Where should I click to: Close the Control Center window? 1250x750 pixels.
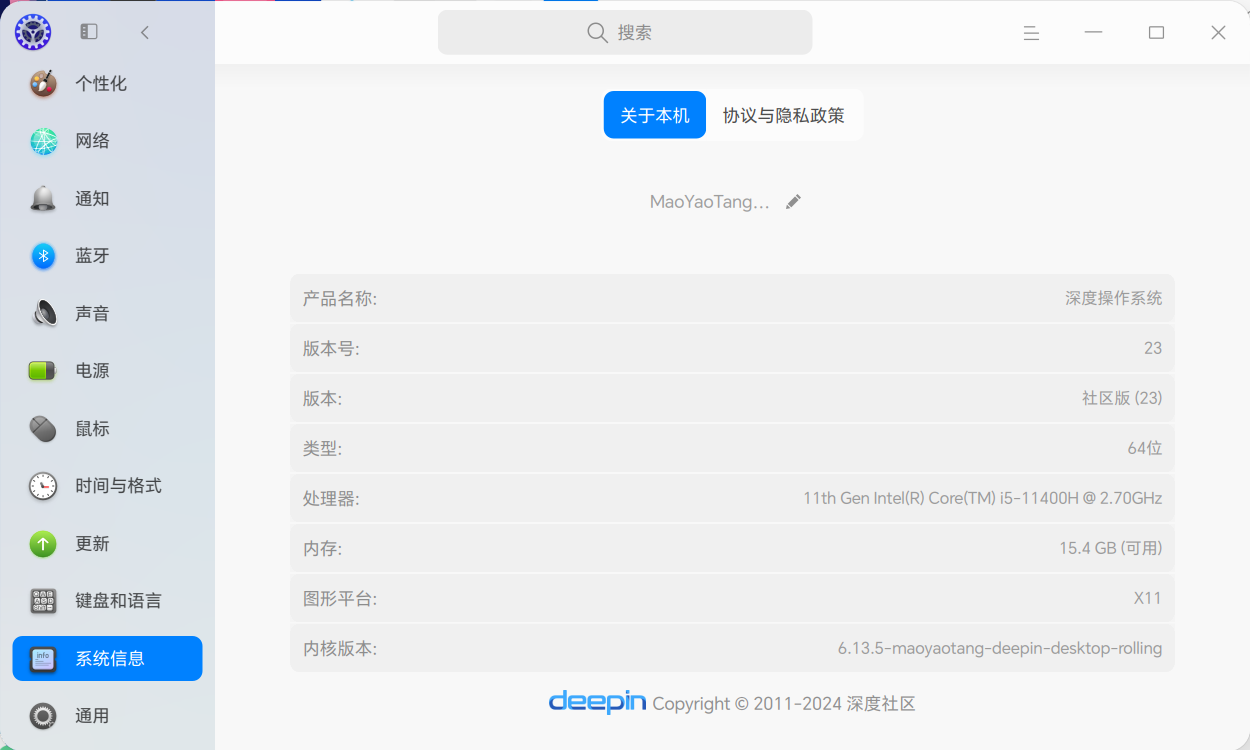coord(1218,33)
